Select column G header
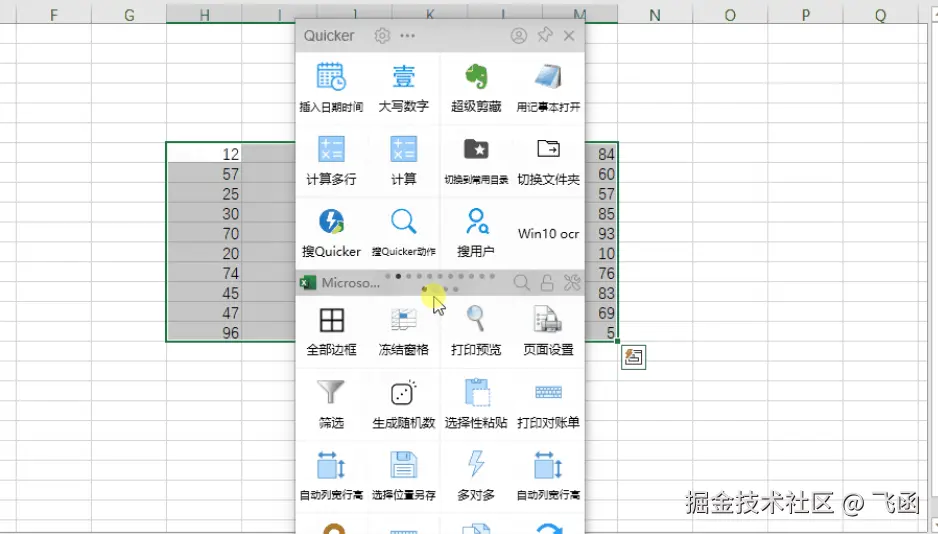 [x=129, y=15]
